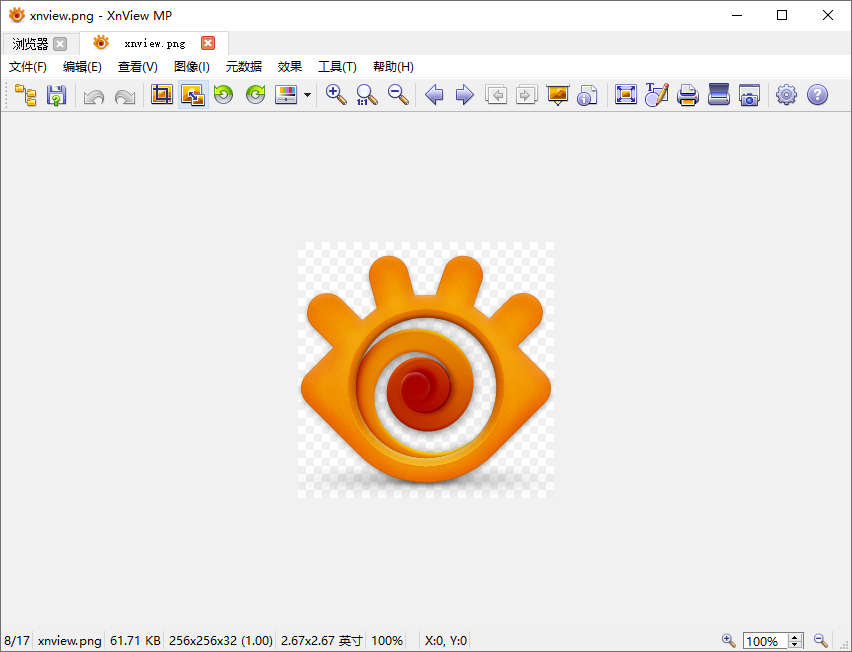
Task: Start the slideshow icon
Action: pos(557,95)
